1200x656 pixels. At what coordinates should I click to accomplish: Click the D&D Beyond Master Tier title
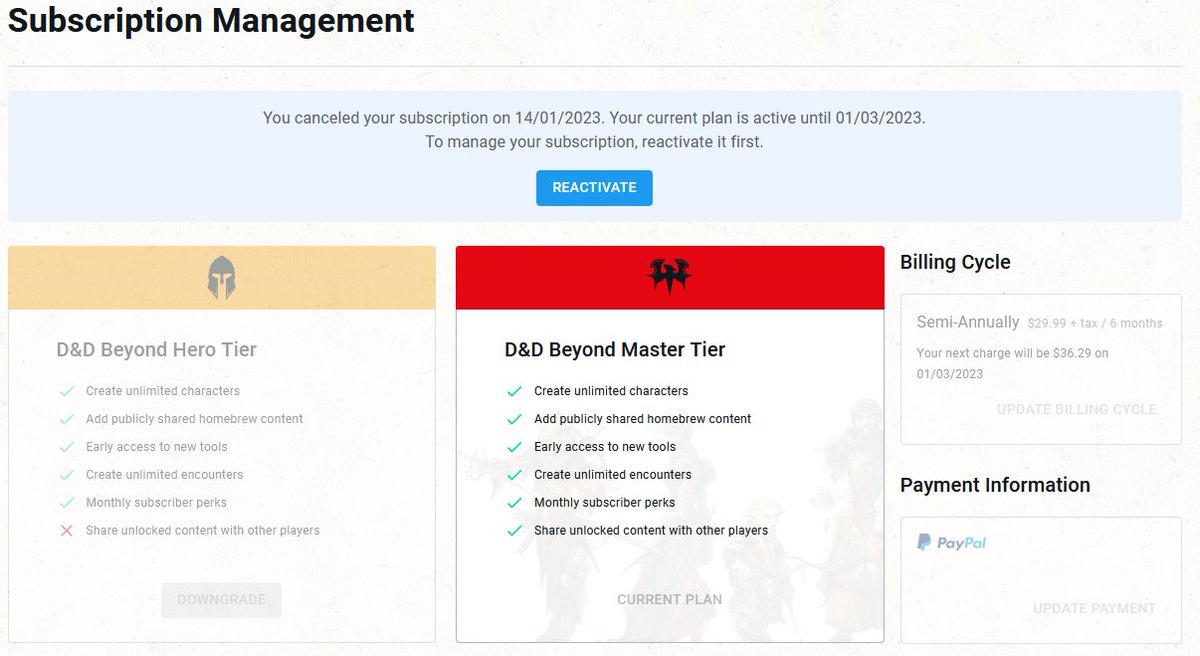coord(615,350)
